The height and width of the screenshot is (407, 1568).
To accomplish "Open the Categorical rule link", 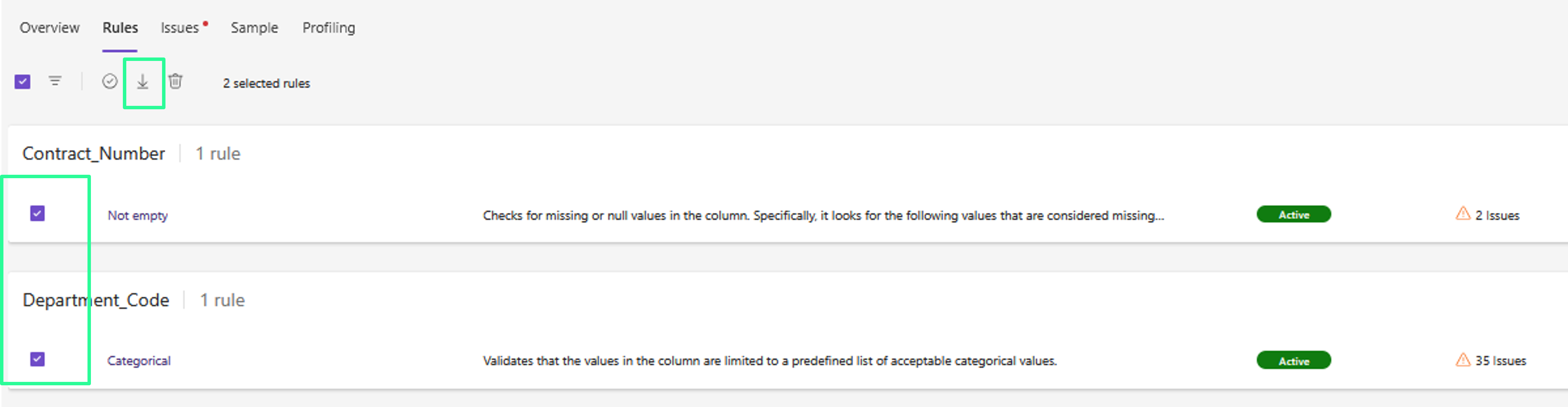I will (x=139, y=361).
